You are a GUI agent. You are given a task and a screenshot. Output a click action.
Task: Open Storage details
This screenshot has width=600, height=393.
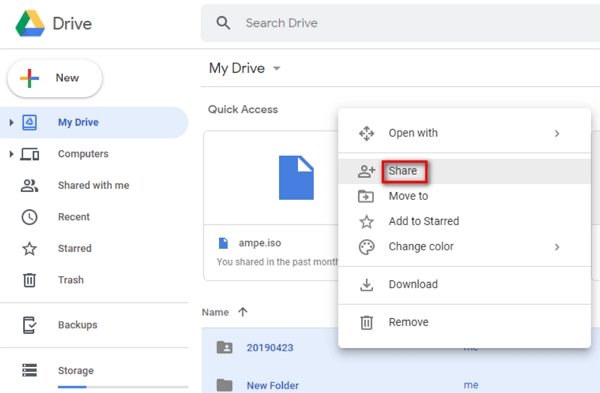(x=76, y=370)
